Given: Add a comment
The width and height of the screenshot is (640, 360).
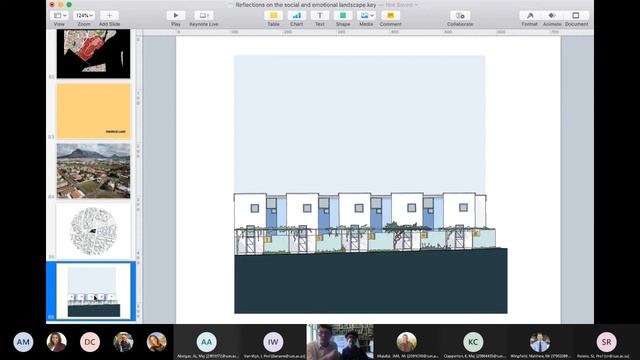Looking at the screenshot, I should click(391, 16).
